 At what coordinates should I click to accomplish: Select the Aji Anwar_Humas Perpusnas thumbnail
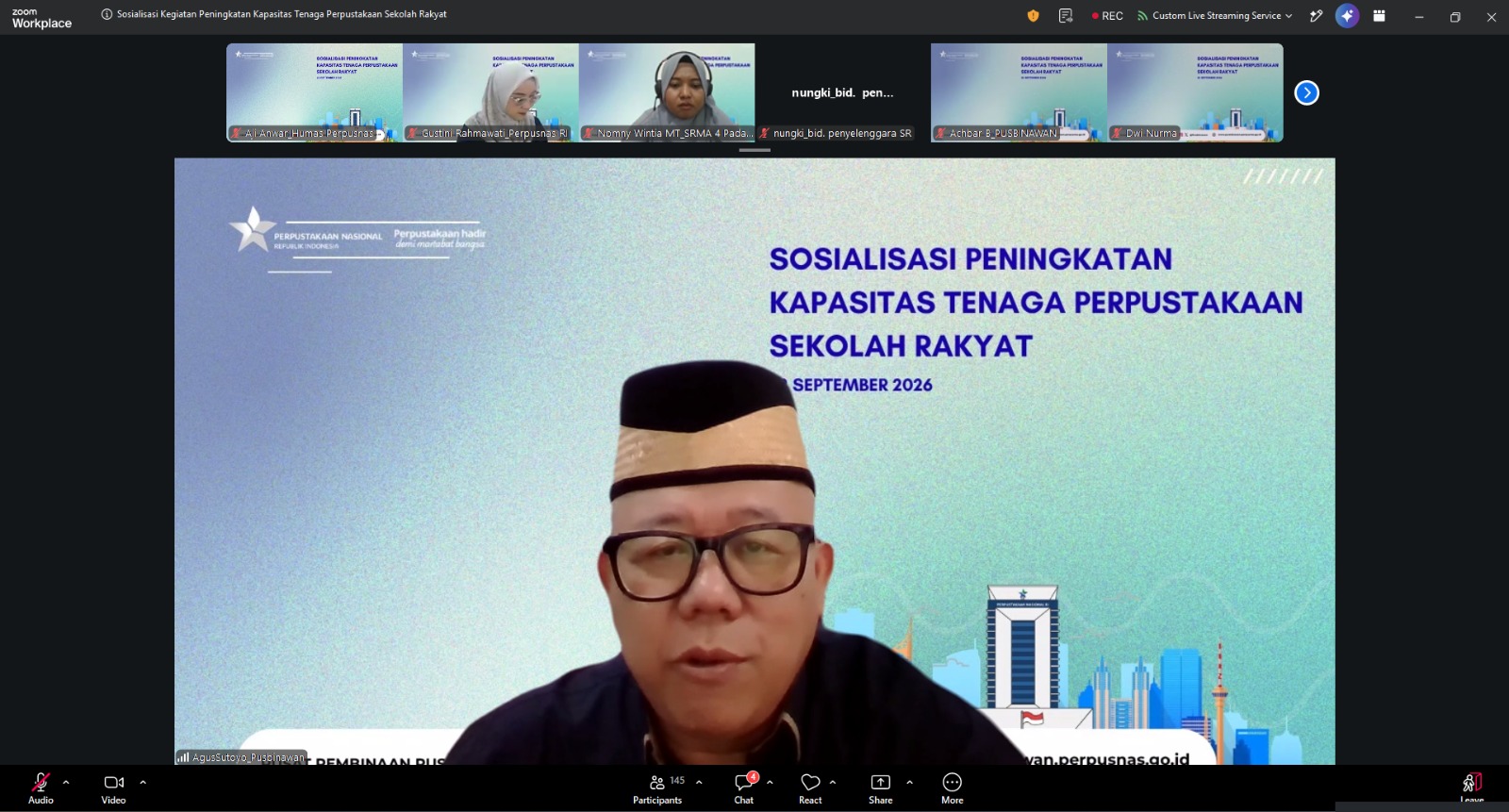pyautogui.click(x=314, y=92)
